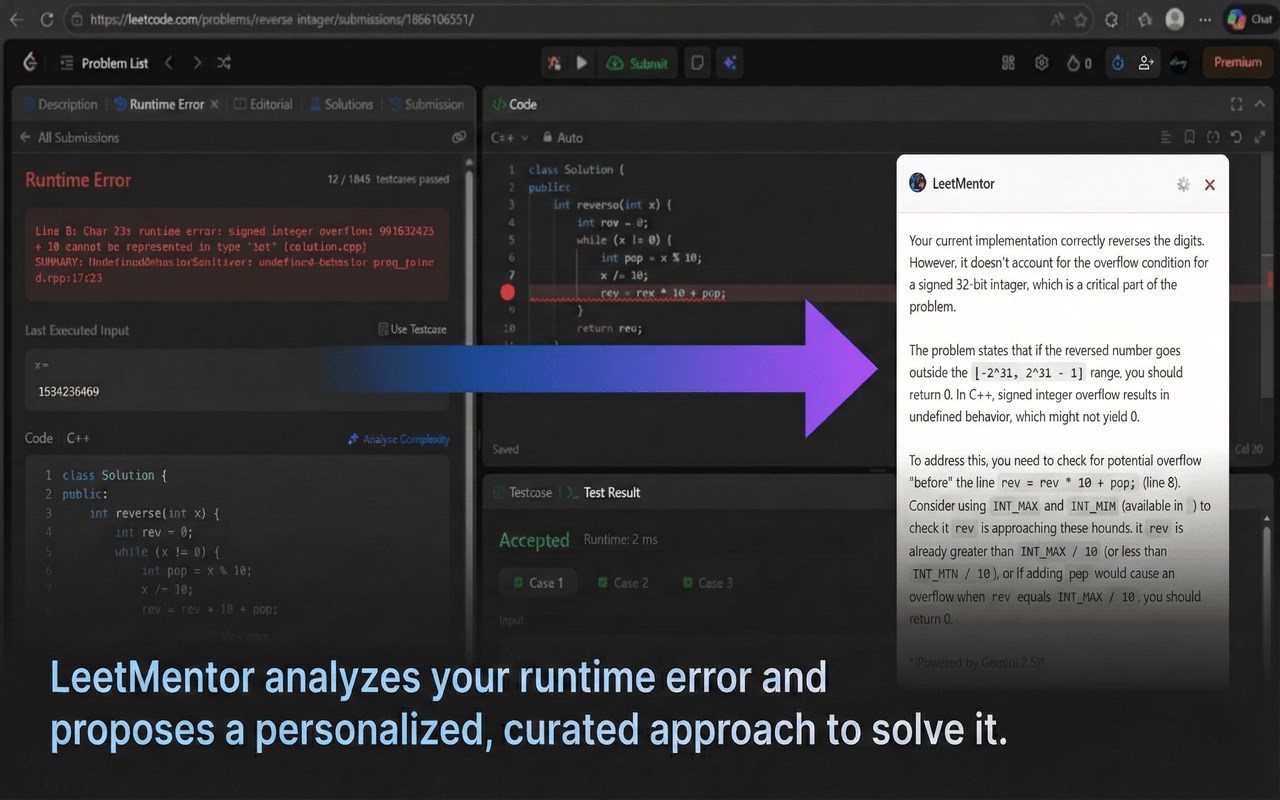Switch to the Description tab
The image size is (1280, 800).
[x=60, y=104]
